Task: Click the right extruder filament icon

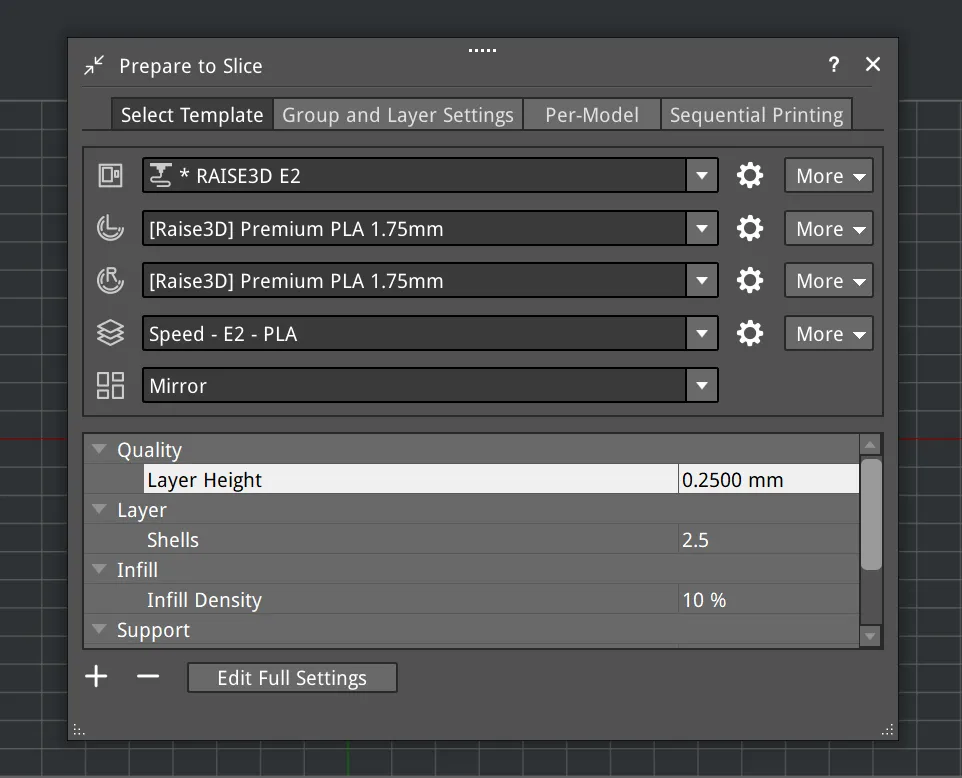Action: click(110, 280)
